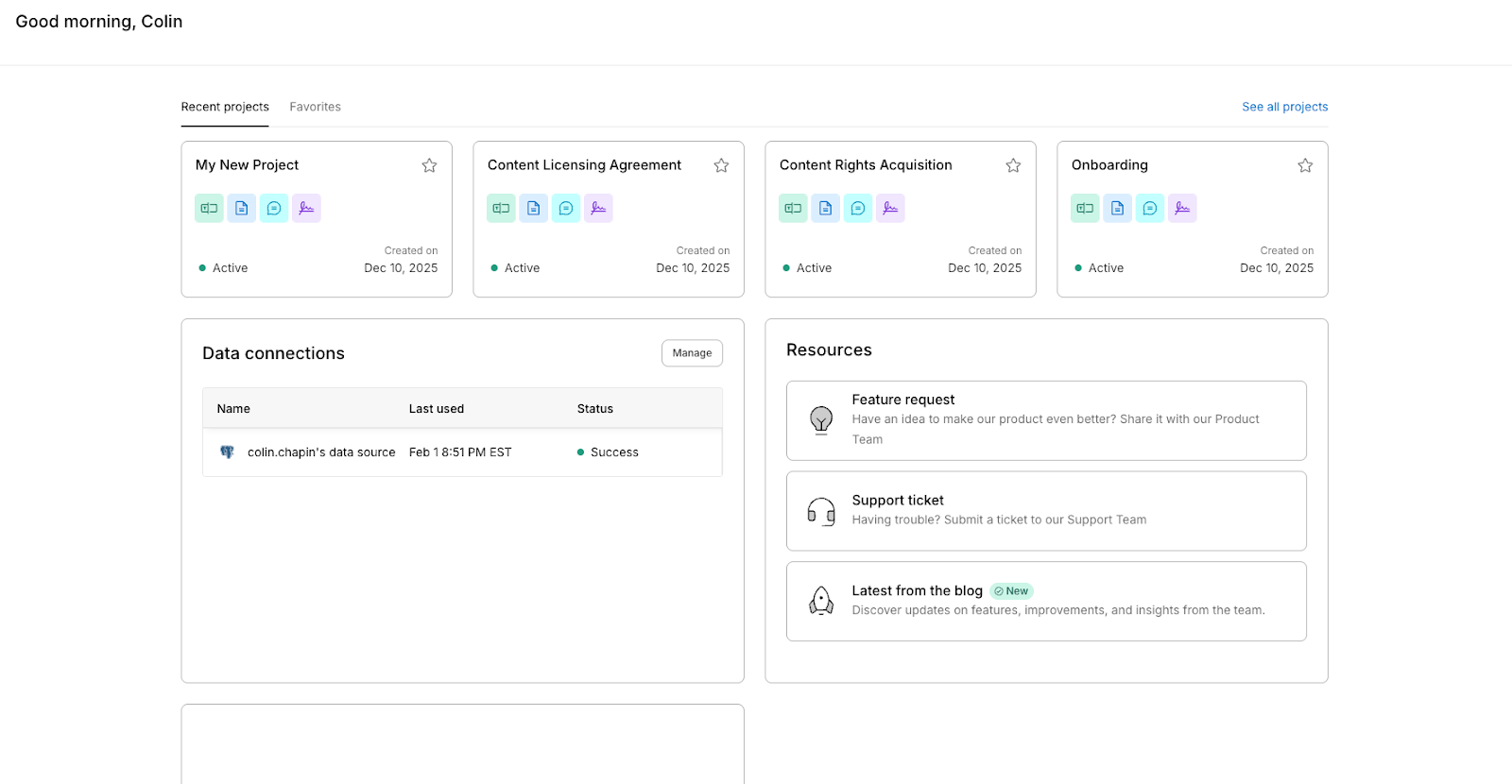Open colin.chapin's data source row
This screenshot has width=1512, height=784.
(321, 452)
